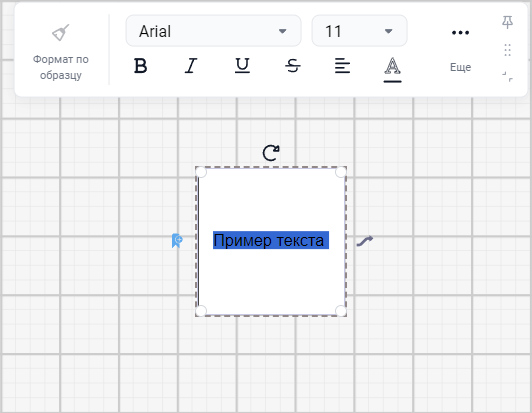Click the bottom-left resize handle of shape

[x=201, y=311]
